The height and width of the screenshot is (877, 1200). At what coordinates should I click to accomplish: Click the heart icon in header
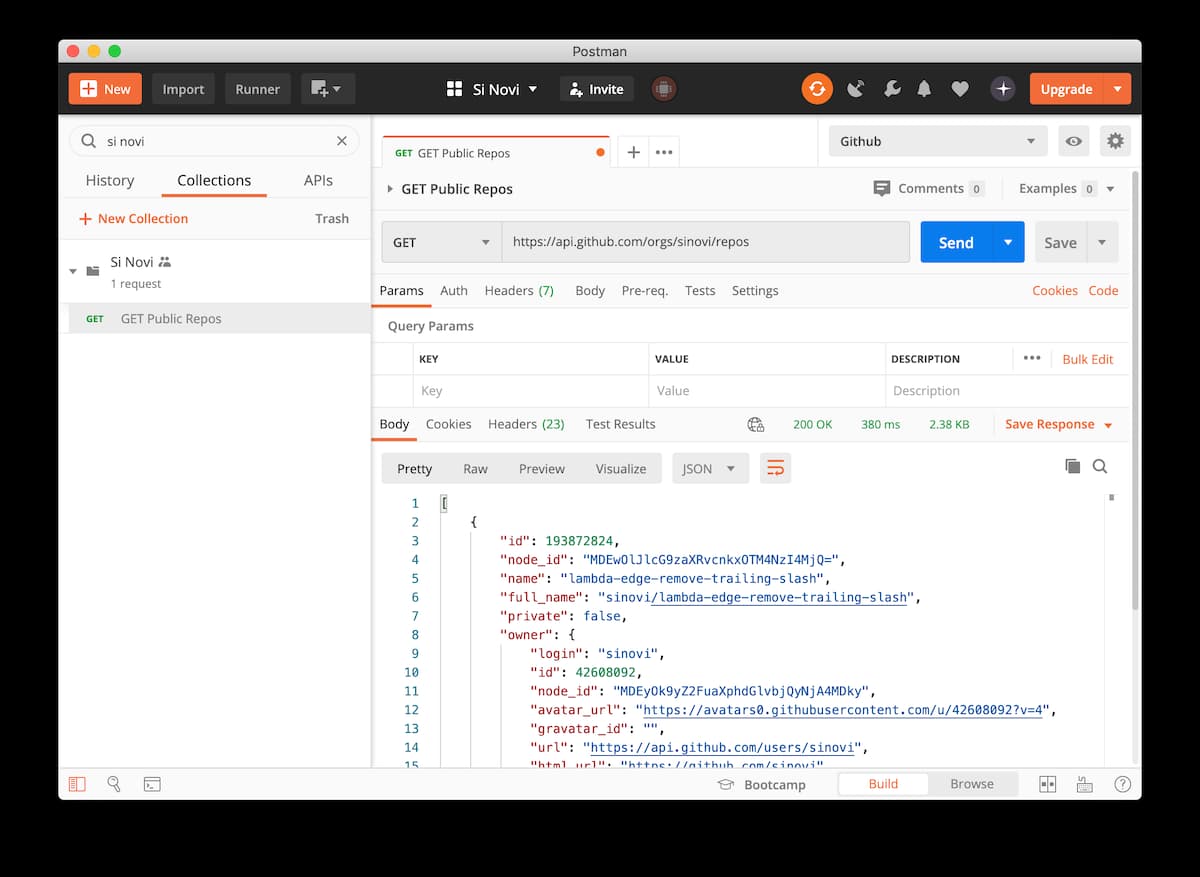tap(960, 89)
